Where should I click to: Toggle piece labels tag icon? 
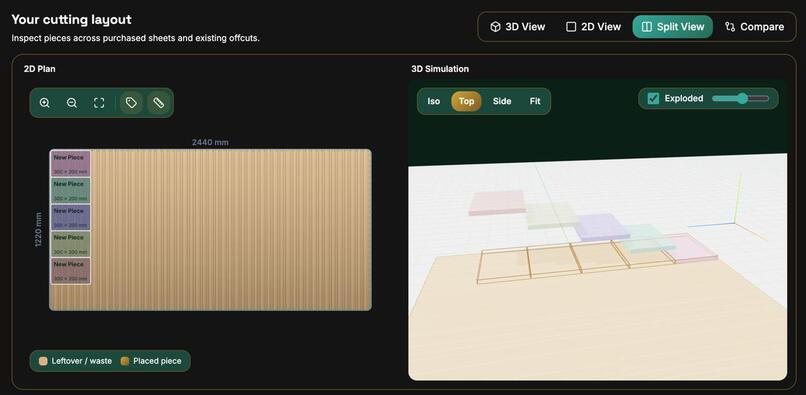coord(131,103)
